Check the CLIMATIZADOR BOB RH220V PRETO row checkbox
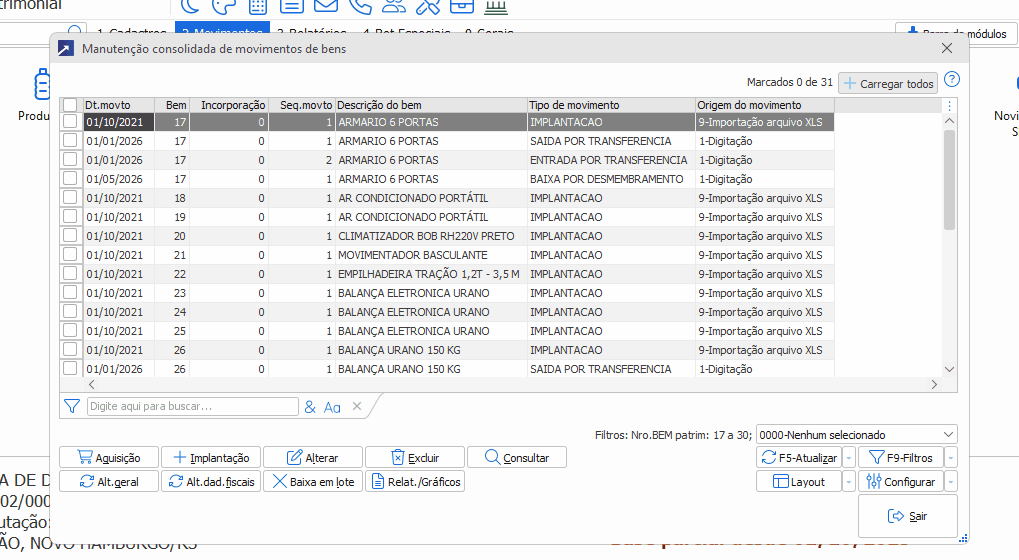Image resolution: width=1019 pixels, height=560 pixels. 70,235
